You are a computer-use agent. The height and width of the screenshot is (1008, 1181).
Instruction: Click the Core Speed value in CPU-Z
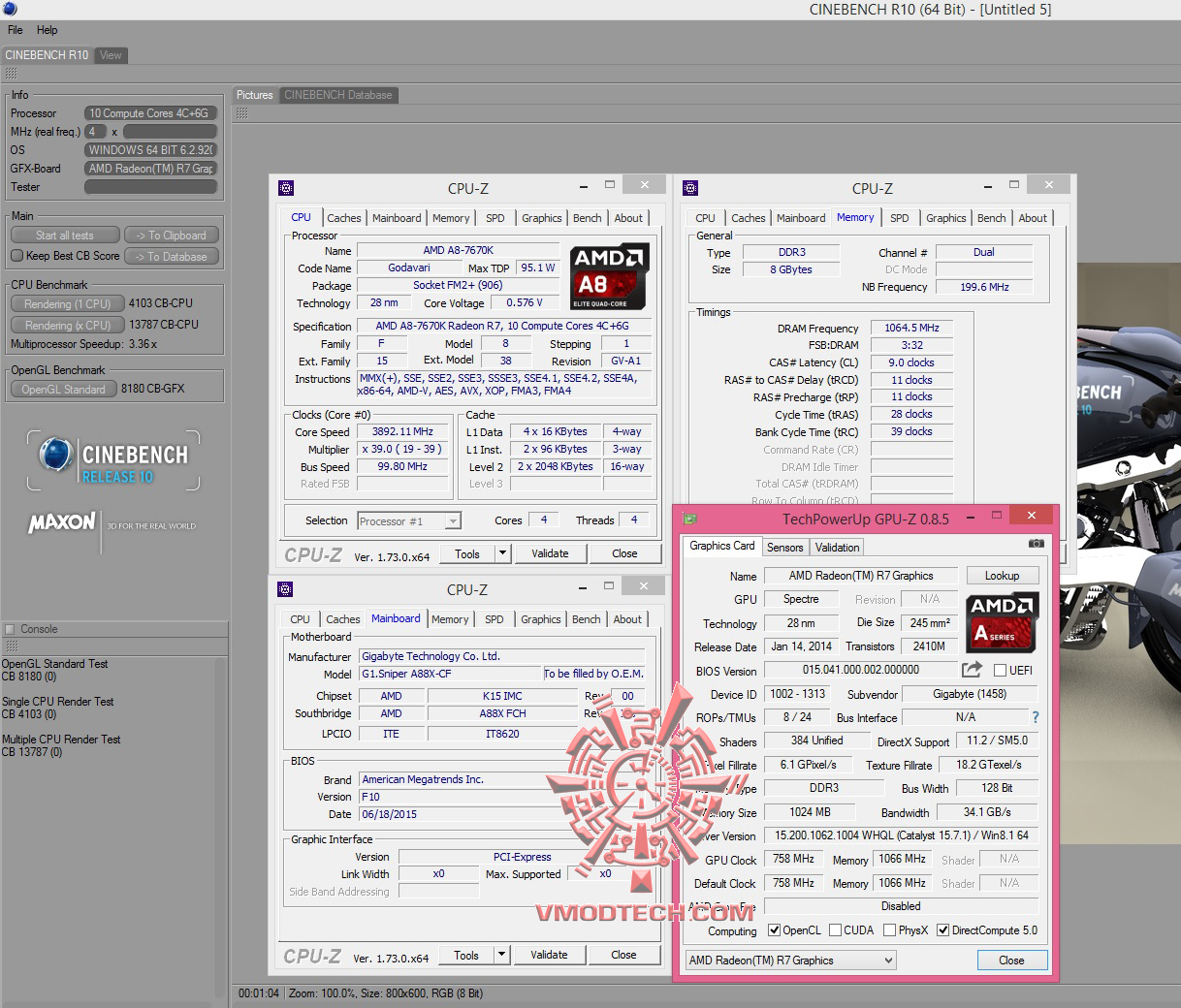point(402,431)
